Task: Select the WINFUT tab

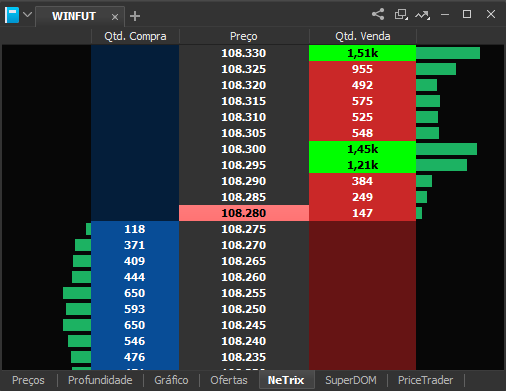Action: [x=74, y=16]
